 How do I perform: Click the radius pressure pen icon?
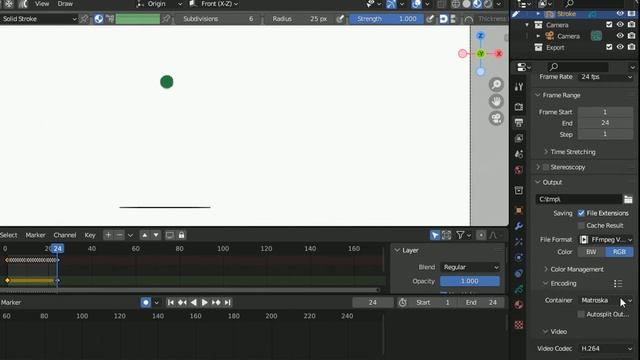coord(340,19)
